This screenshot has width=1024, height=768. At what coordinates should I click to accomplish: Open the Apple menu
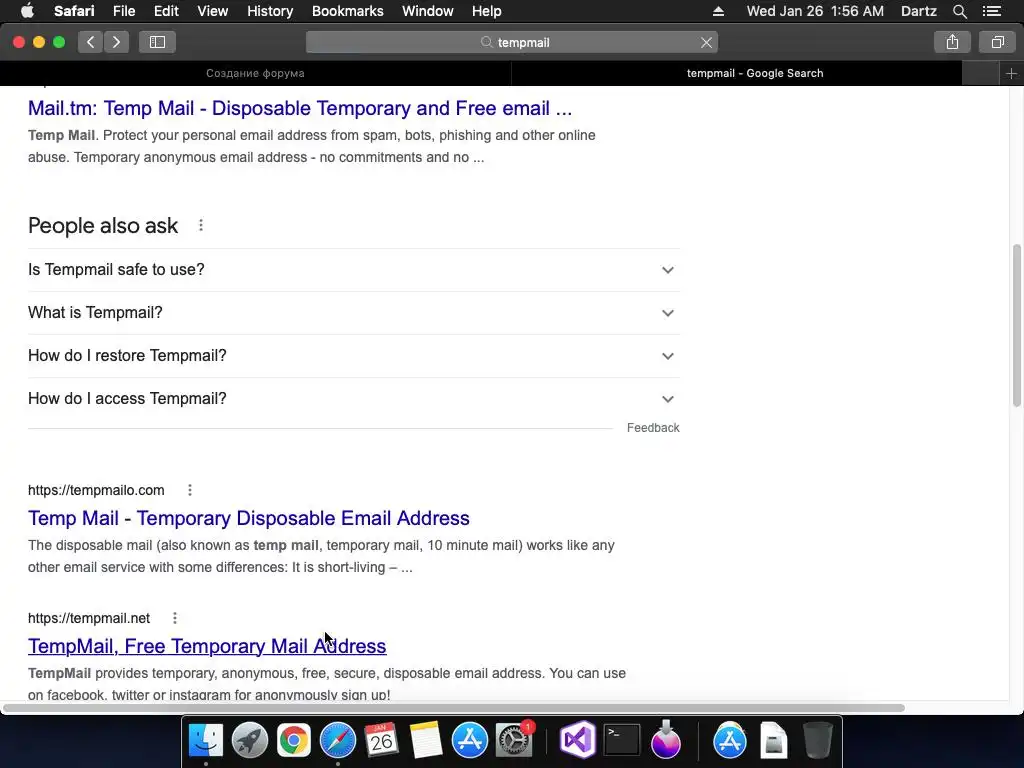click(x=27, y=11)
